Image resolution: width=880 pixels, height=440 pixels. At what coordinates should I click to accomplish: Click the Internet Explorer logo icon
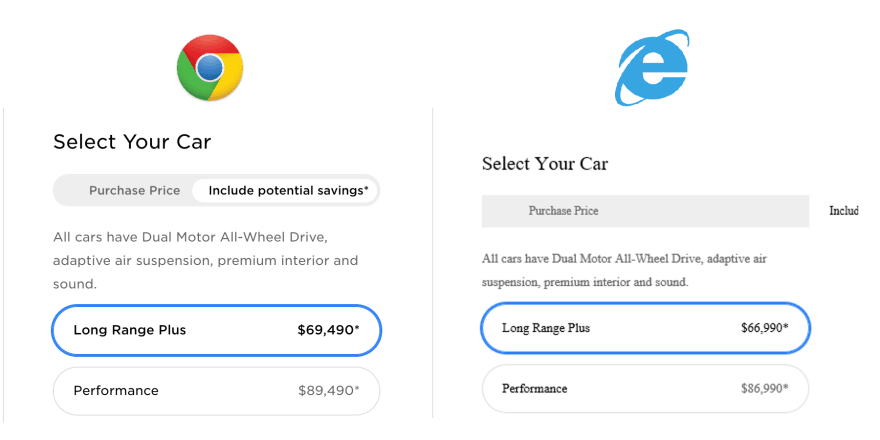pos(652,67)
